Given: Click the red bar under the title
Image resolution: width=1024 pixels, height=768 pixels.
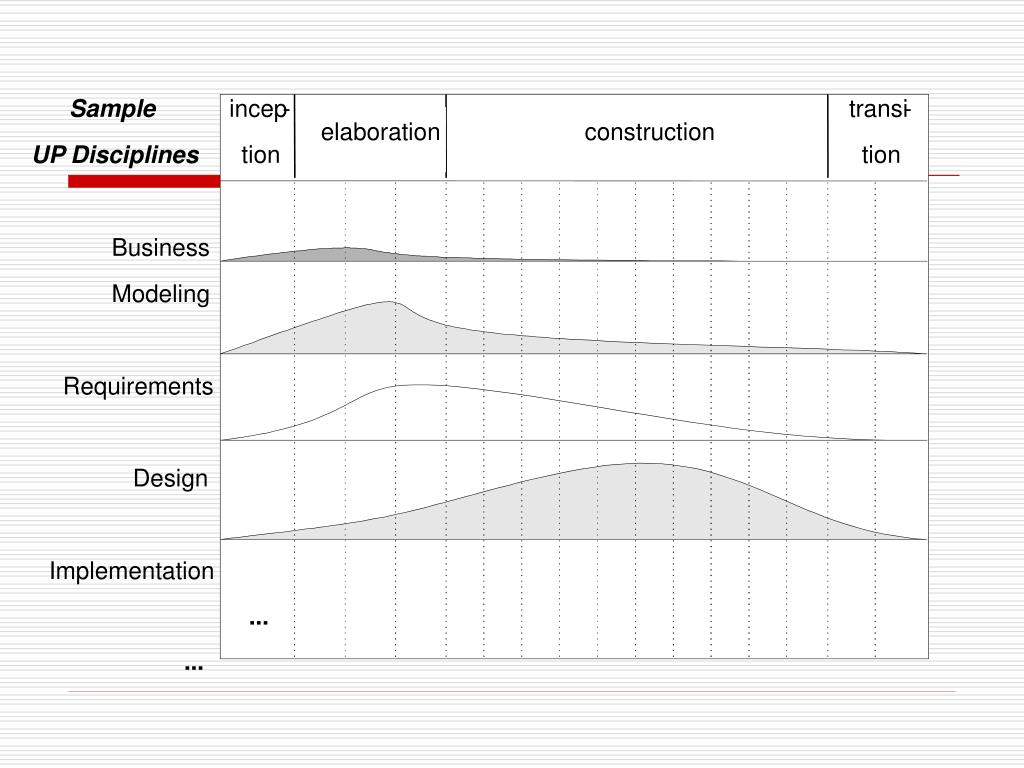Looking at the screenshot, I should tap(144, 182).
